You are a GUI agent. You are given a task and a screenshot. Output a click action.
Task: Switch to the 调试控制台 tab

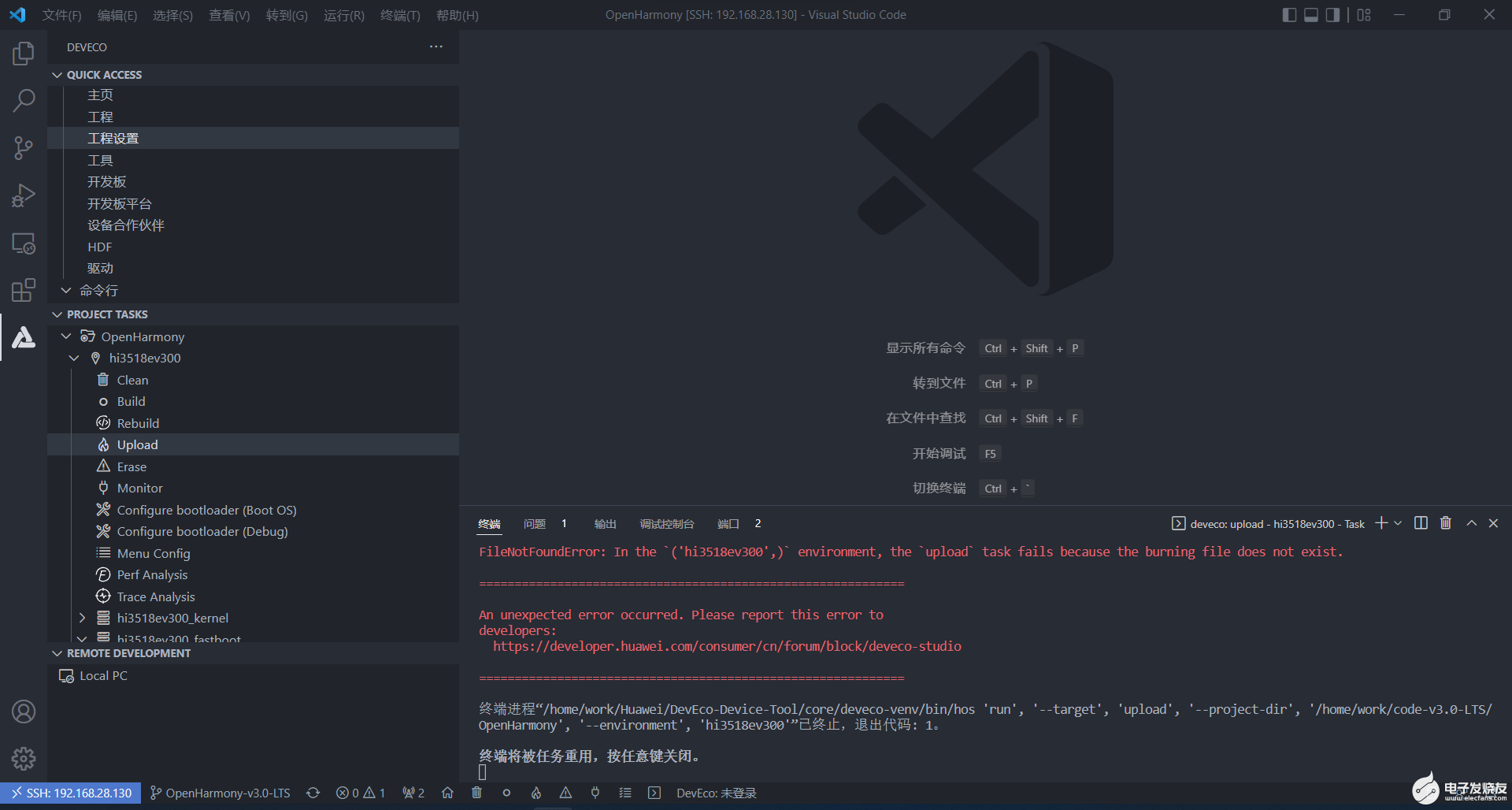(666, 524)
